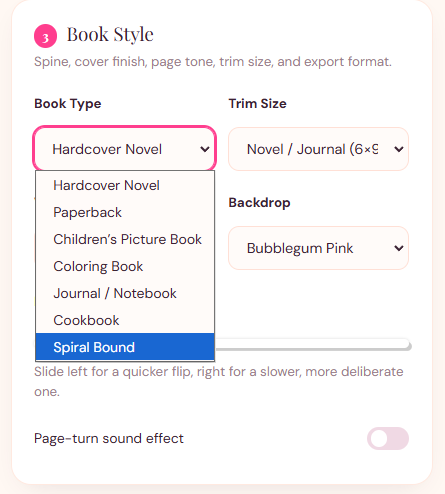Pick Coloring Book from the options
The image size is (445, 494).
125,266
